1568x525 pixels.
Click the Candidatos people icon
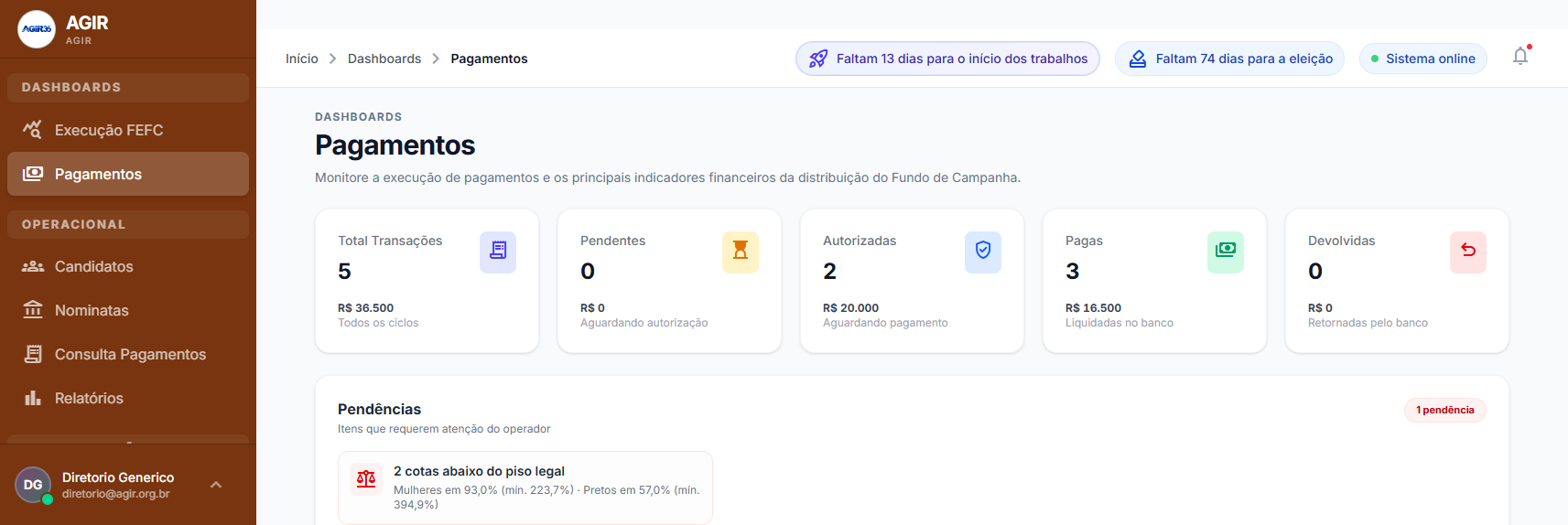(33, 266)
